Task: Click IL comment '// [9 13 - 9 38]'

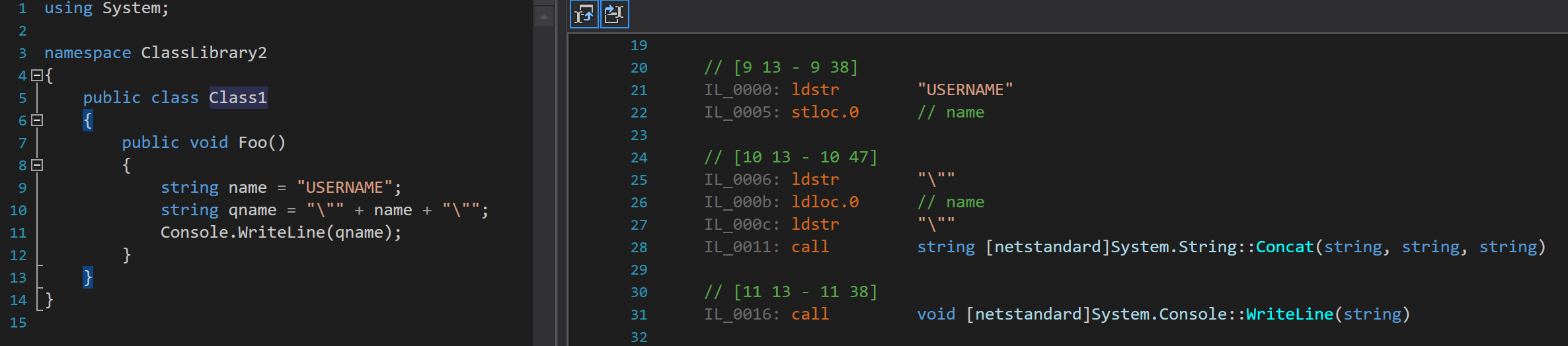Action: [x=781, y=67]
